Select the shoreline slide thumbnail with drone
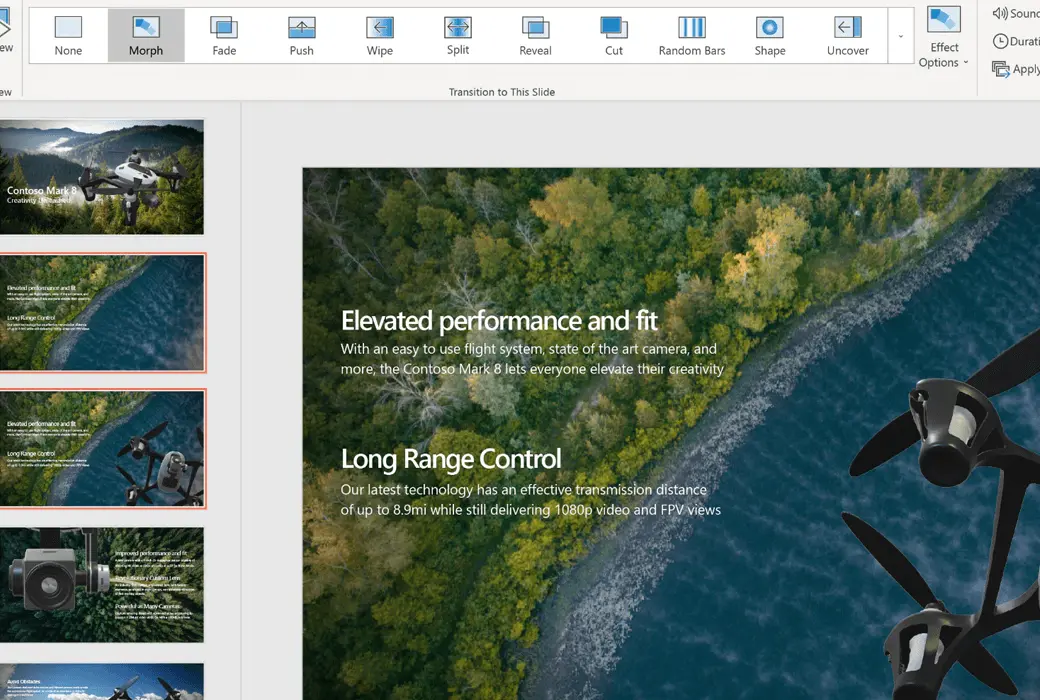This screenshot has height=700, width=1040. [x=101, y=449]
